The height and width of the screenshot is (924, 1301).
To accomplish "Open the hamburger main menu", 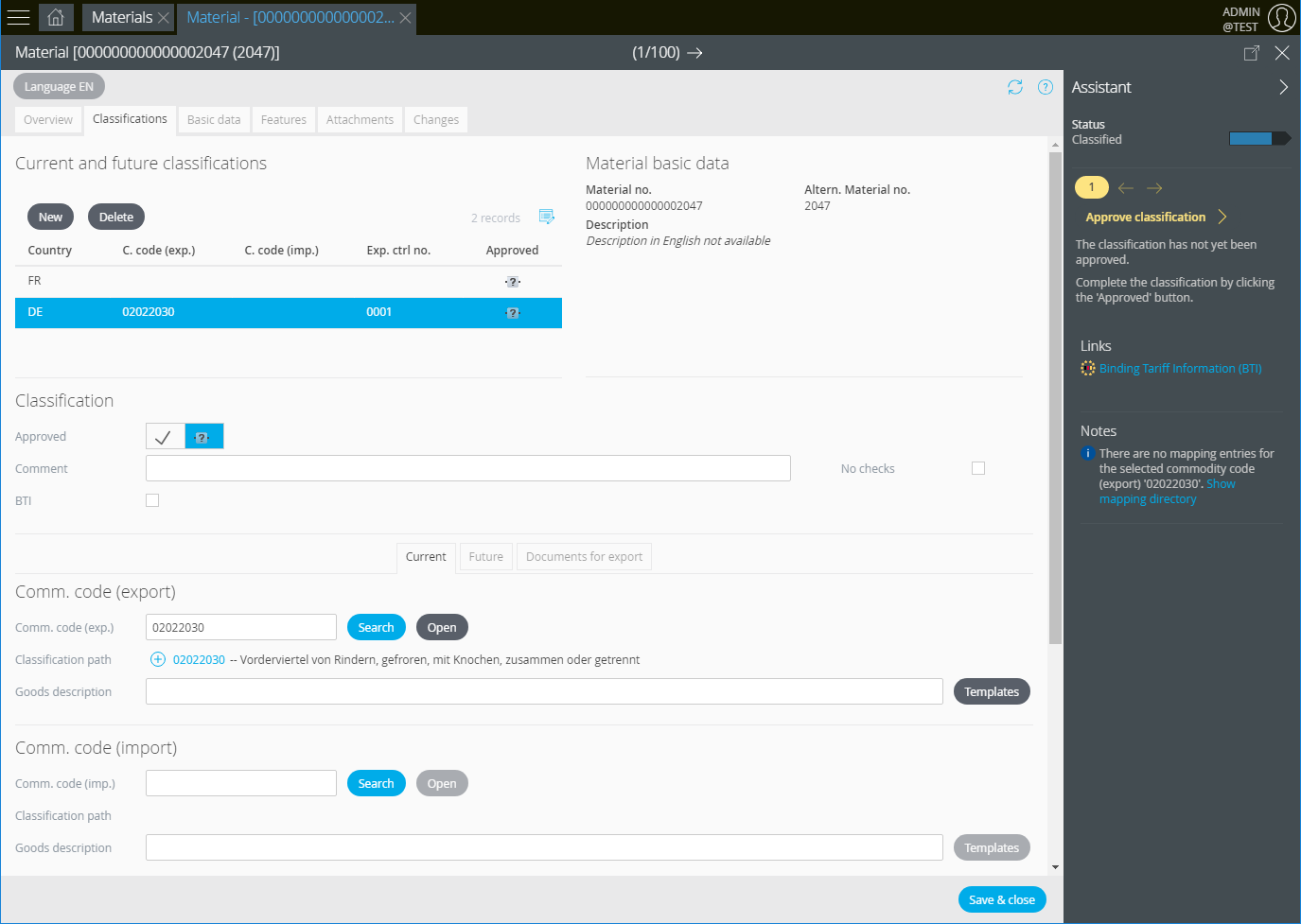I will point(18,17).
